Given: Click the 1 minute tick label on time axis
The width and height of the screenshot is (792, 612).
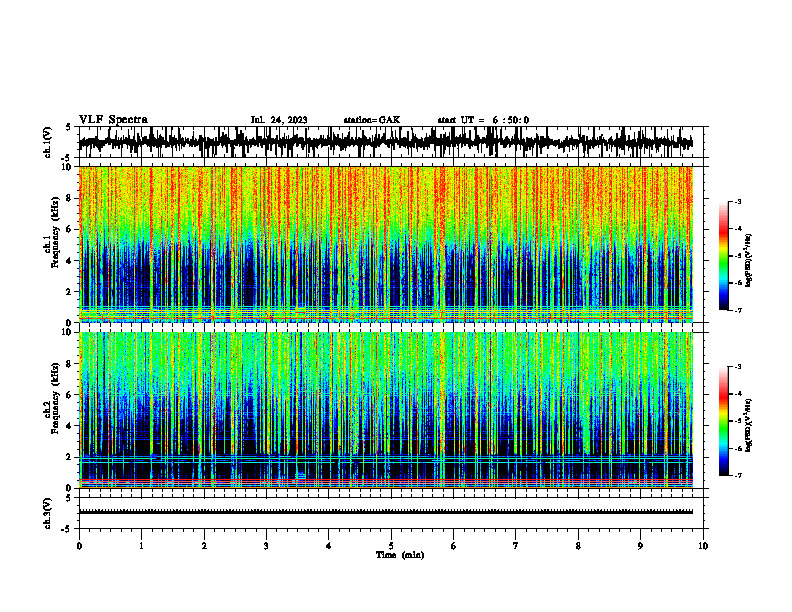Looking at the screenshot, I should click(141, 546).
